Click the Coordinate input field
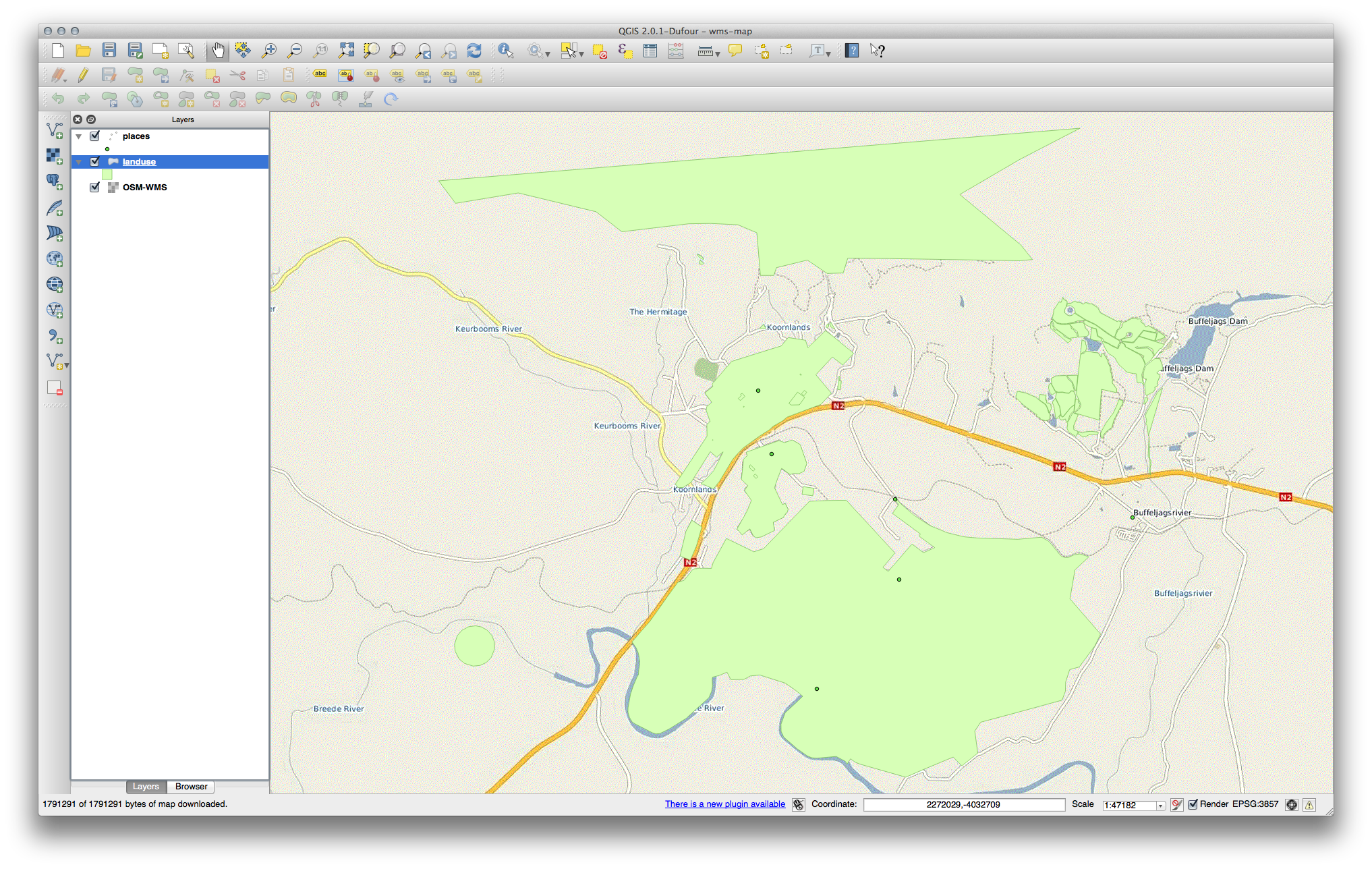 (x=963, y=804)
